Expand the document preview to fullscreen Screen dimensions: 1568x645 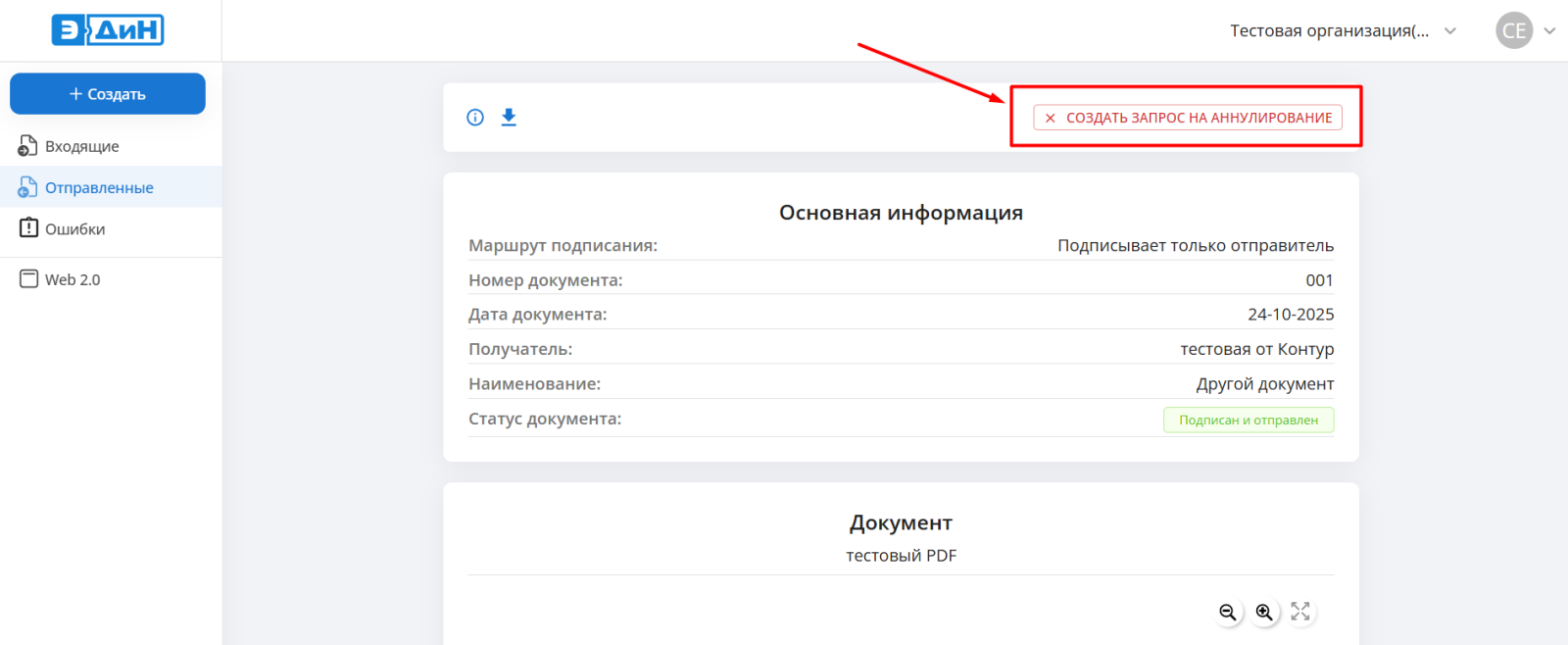[1300, 612]
